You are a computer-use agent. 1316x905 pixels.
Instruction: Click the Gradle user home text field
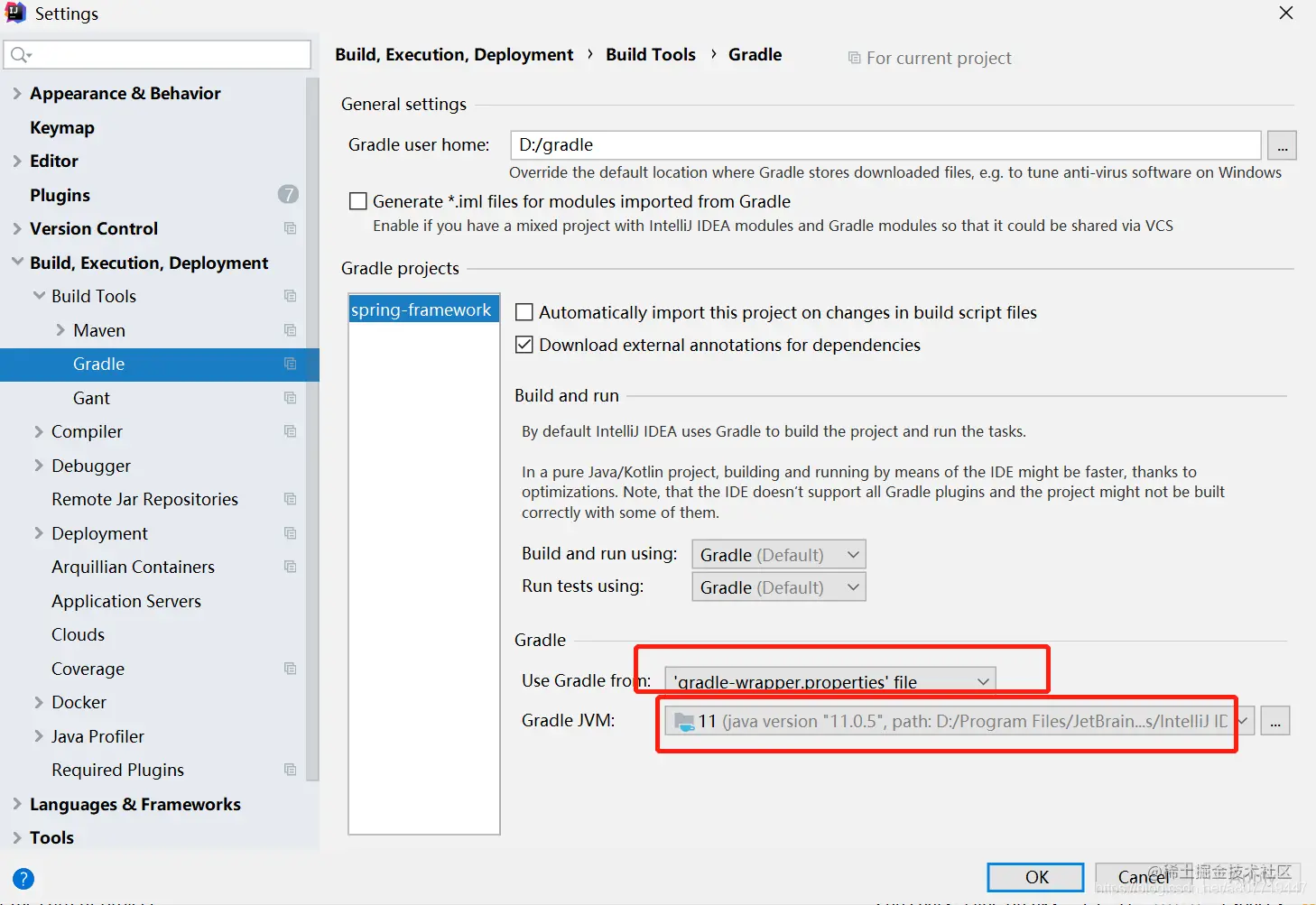pyautogui.click(x=885, y=145)
